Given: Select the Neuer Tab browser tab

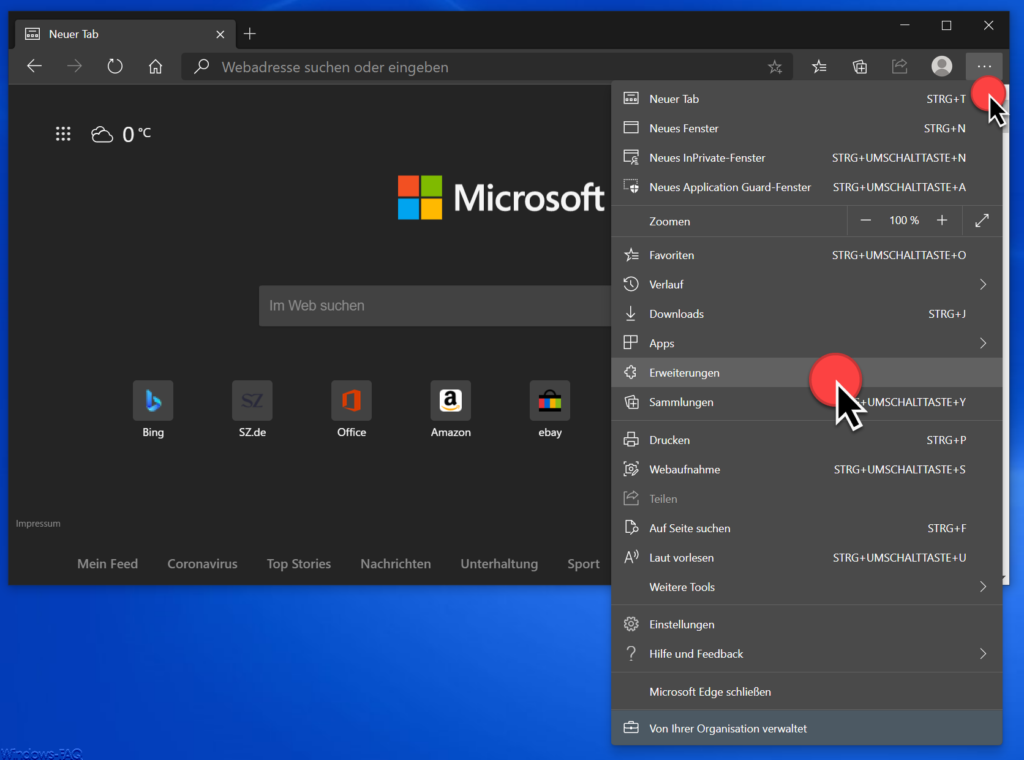Looking at the screenshot, I should (x=124, y=34).
